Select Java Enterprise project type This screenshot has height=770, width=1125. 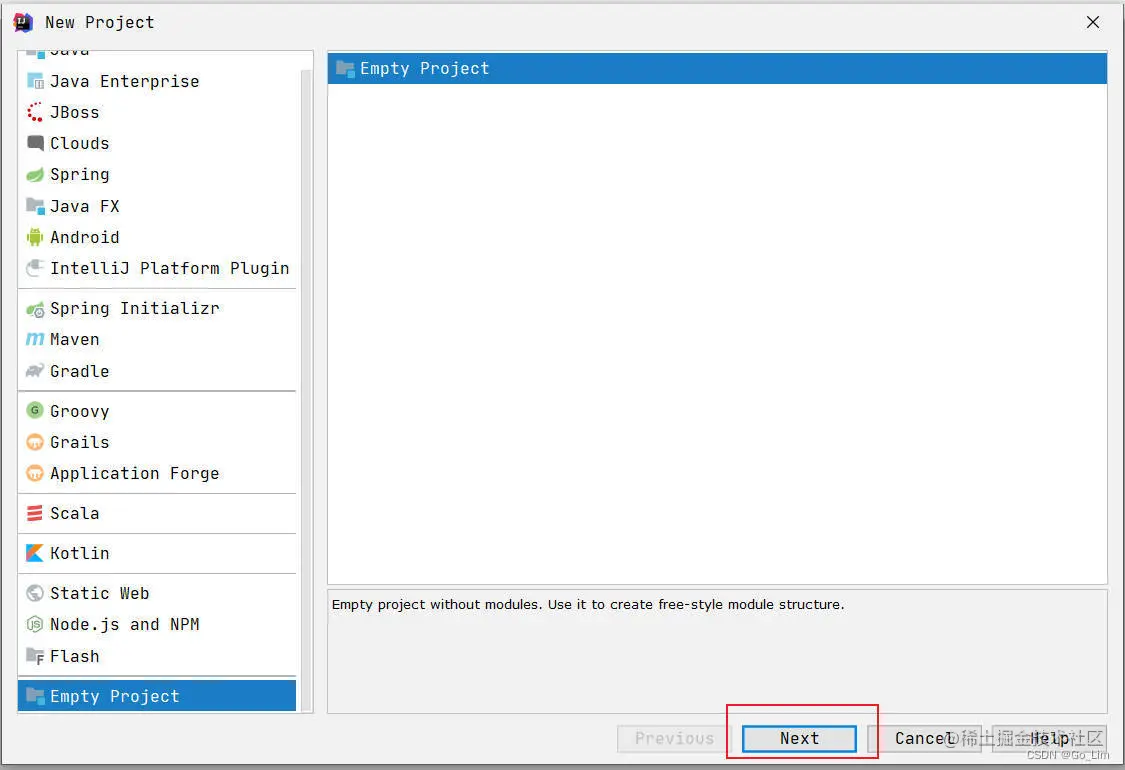156,81
